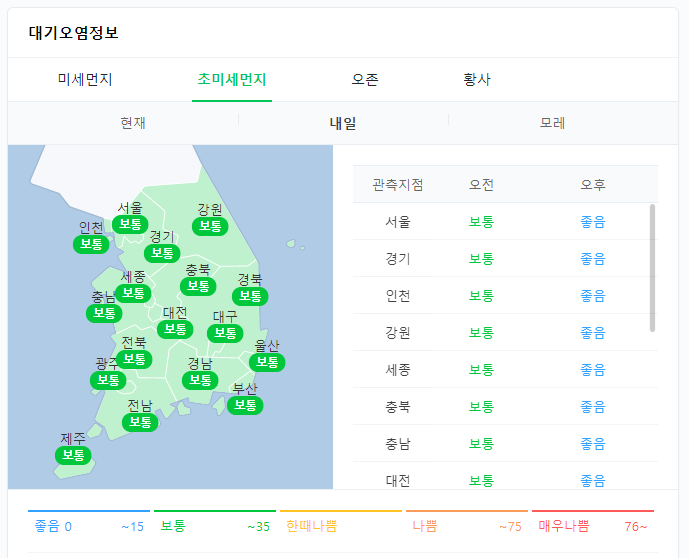Viewport: 689px width, 558px height.
Task: Click 충북 in the table
Action: [398, 407]
